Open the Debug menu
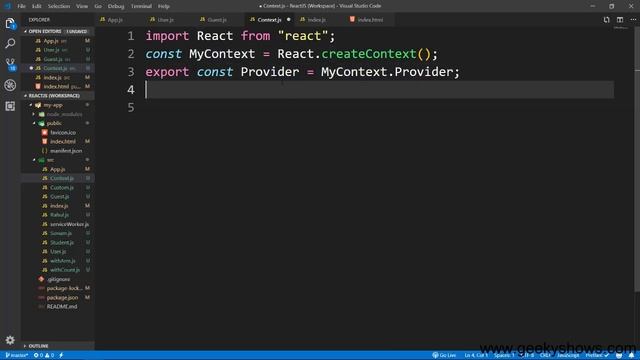The width and height of the screenshot is (640, 360). coord(116,6)
